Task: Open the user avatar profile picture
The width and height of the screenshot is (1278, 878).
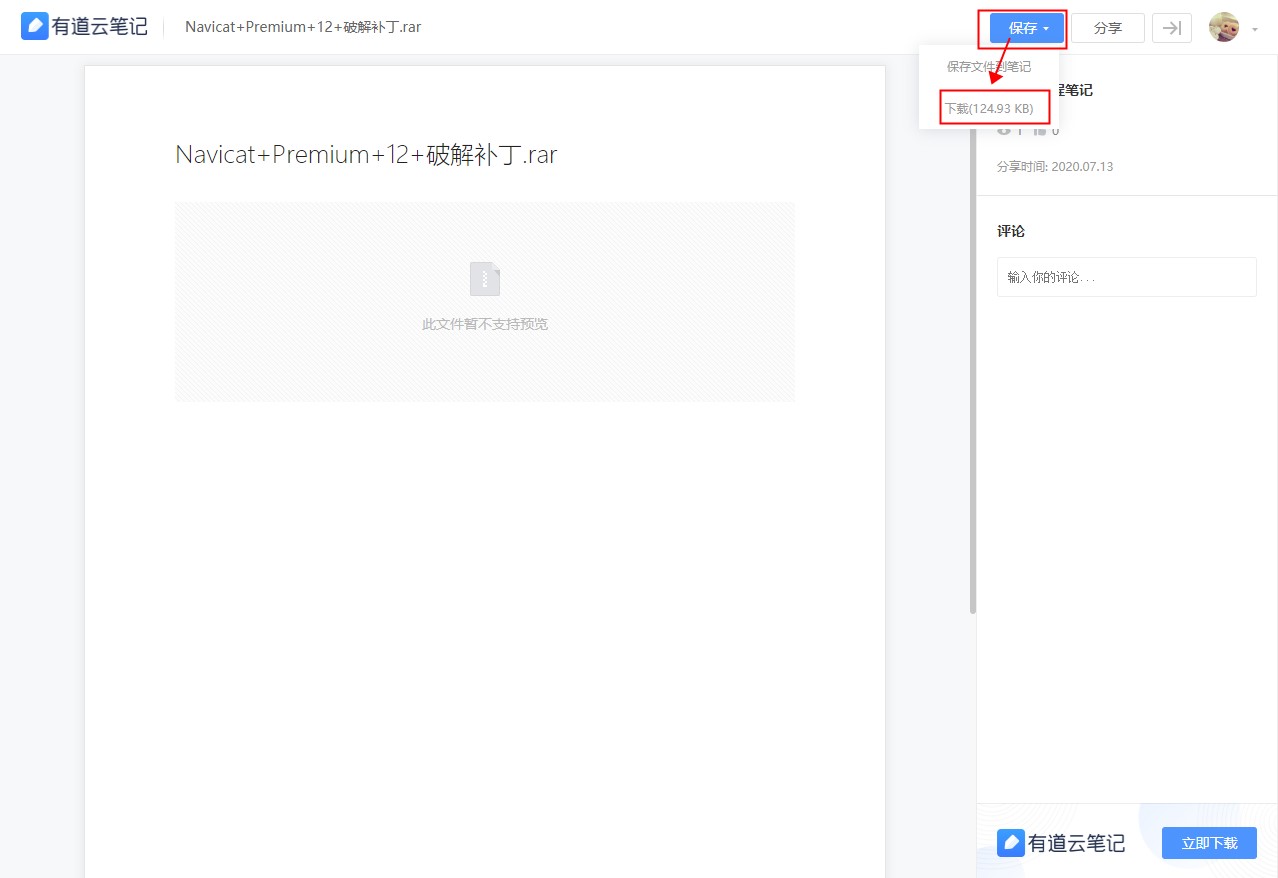Action: (x=1224, y=28)
